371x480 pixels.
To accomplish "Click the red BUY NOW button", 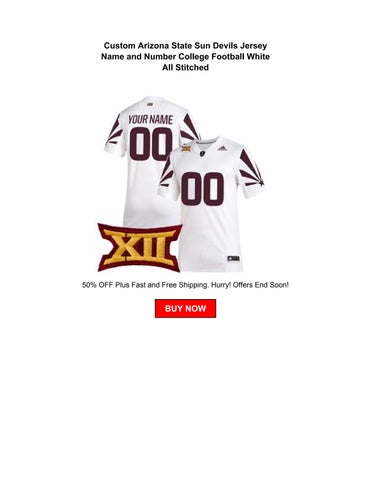I will 185,308.
